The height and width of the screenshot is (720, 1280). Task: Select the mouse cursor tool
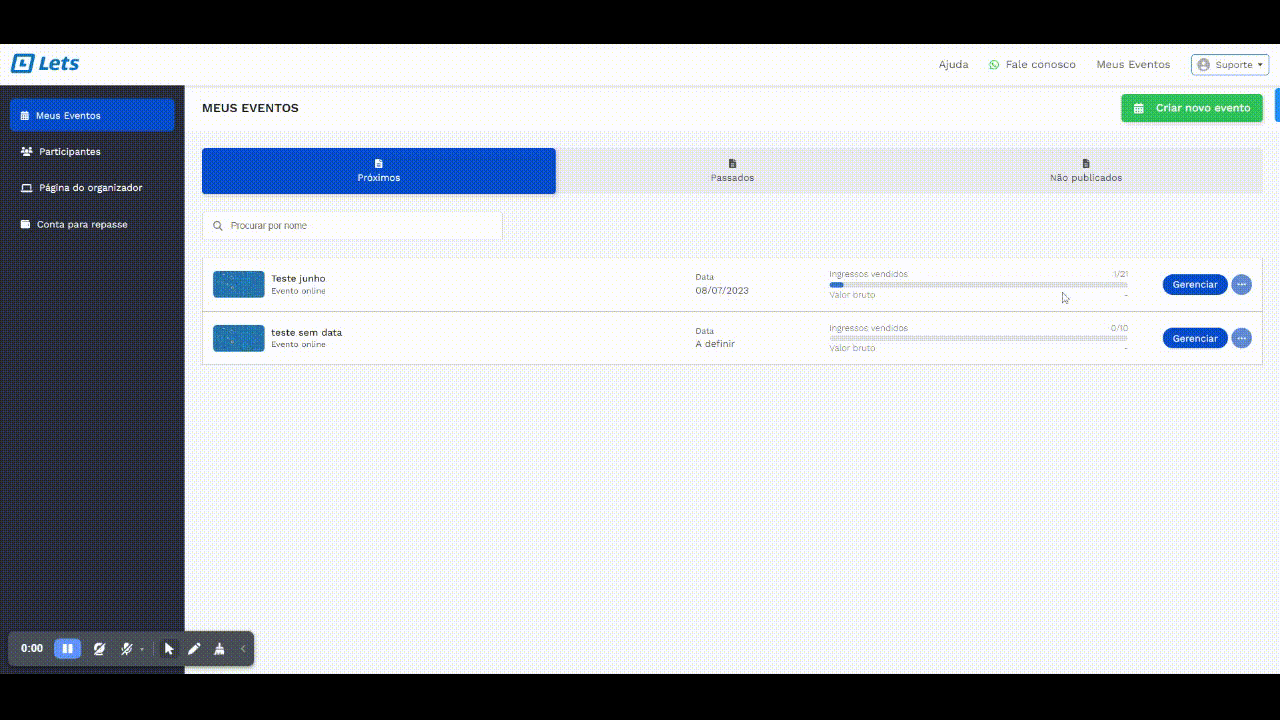169,649
